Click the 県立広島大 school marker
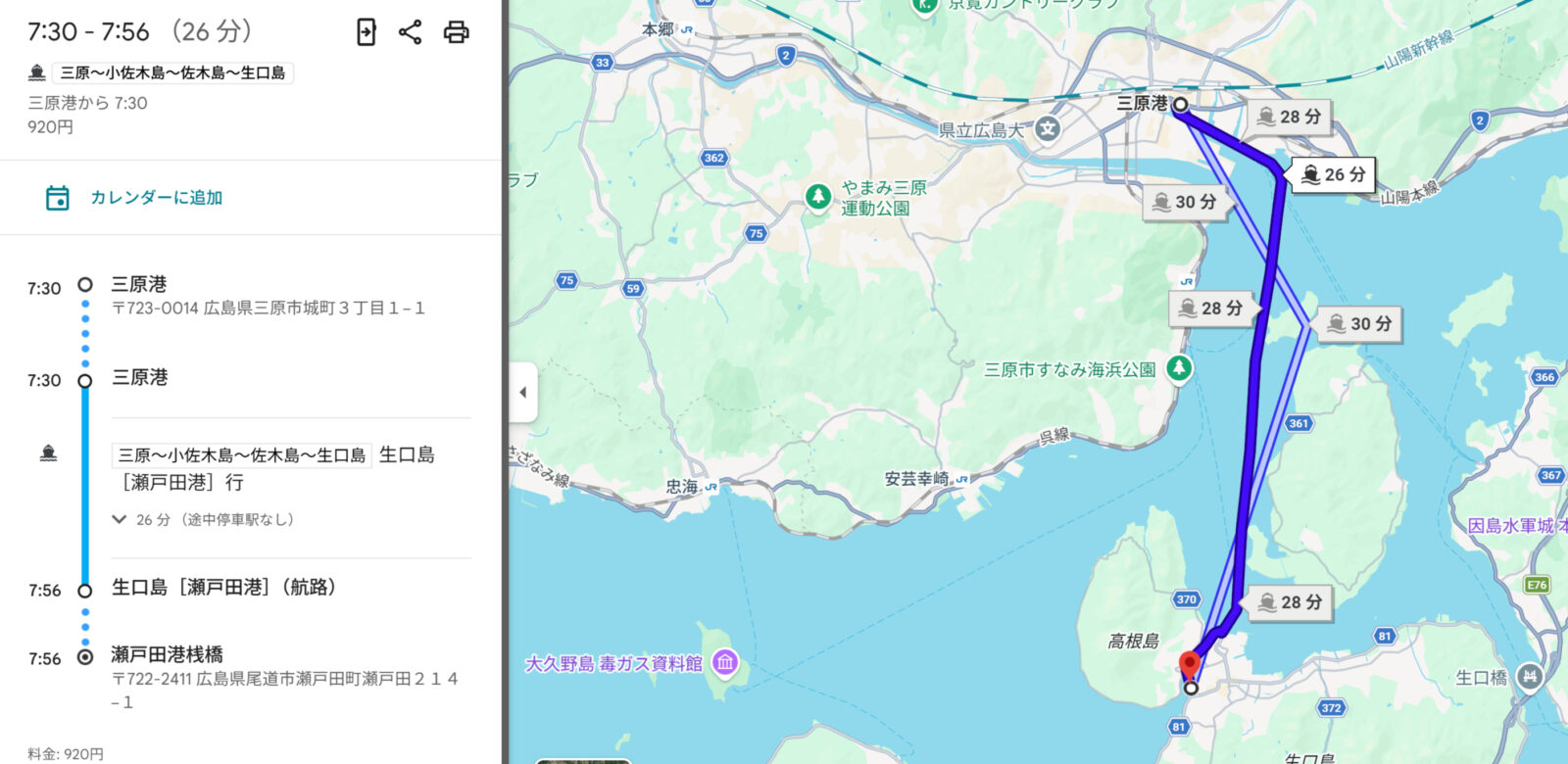 tap(1048, 129)
